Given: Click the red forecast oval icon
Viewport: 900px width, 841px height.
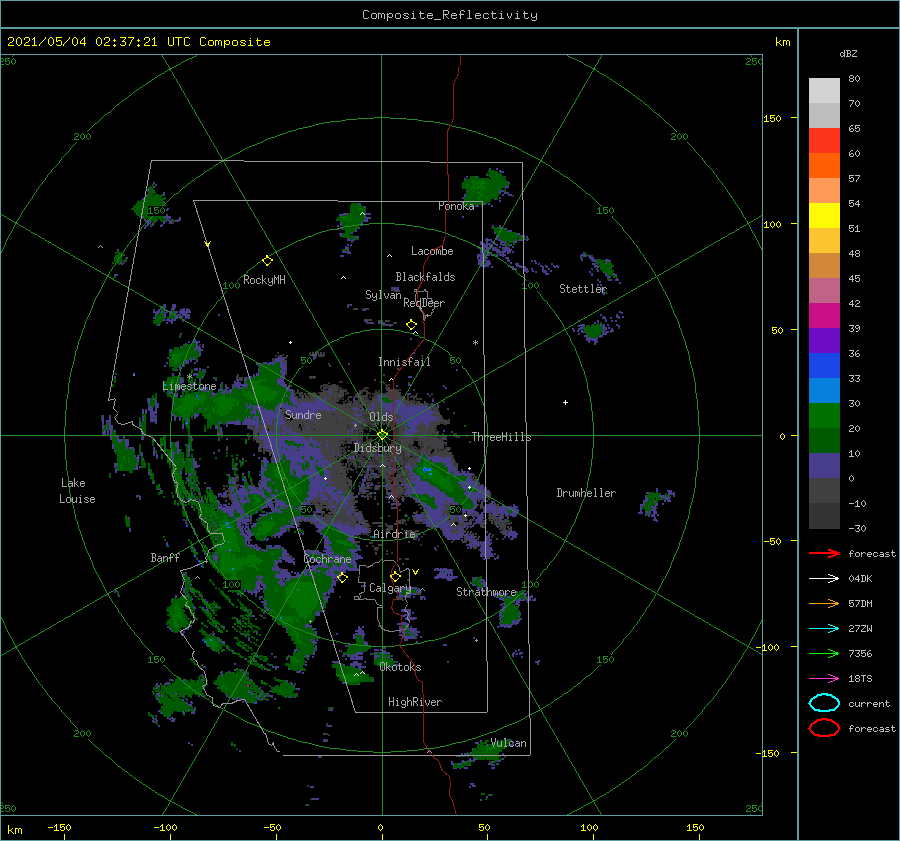Looking at the screenshot, I should click(824, 728).
